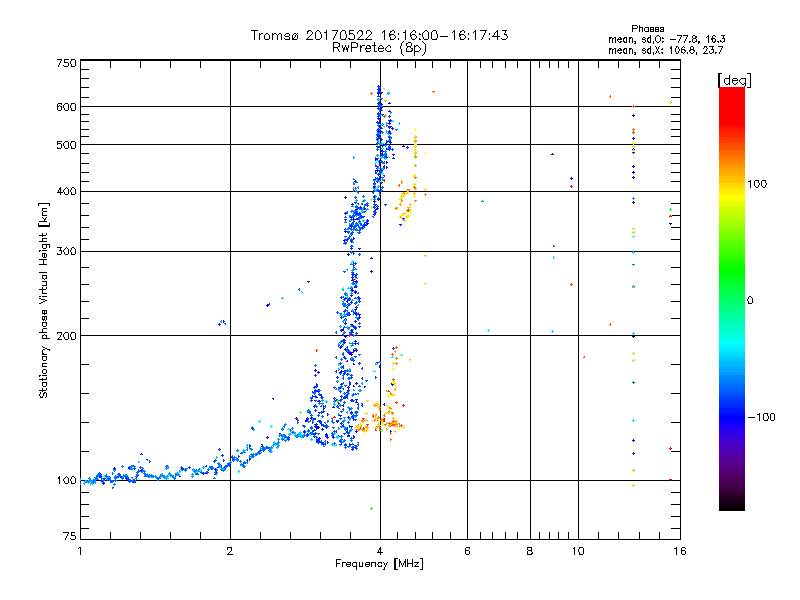This screenshot has height=600, width=800.
Task: Click the x-axis label '4'
Action: click(x=380, y=551)
